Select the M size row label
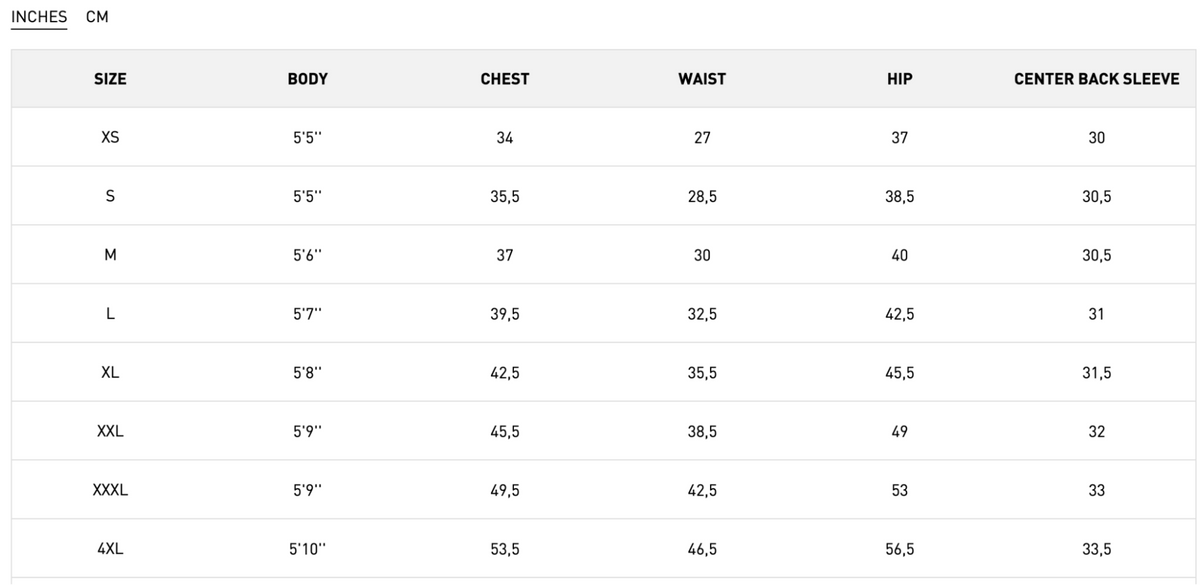The width and height of the screenshot is (1200, 585). pos(110,255)
